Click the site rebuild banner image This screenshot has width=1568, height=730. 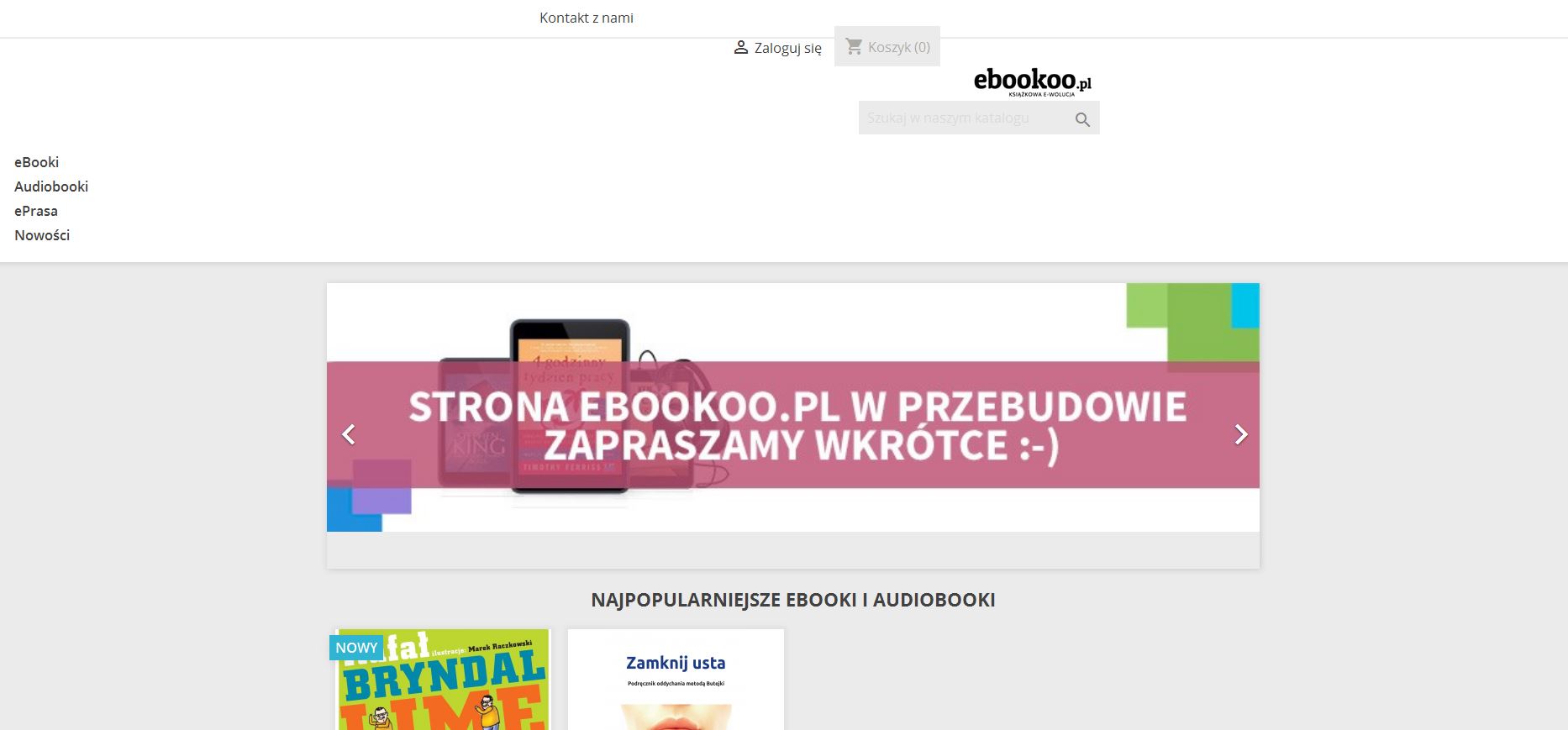793,407
